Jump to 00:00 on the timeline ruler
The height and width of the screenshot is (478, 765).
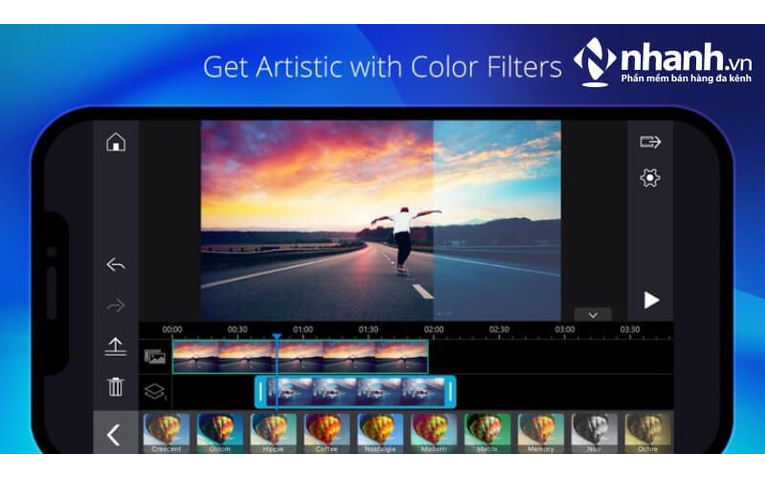coord(172,329)
